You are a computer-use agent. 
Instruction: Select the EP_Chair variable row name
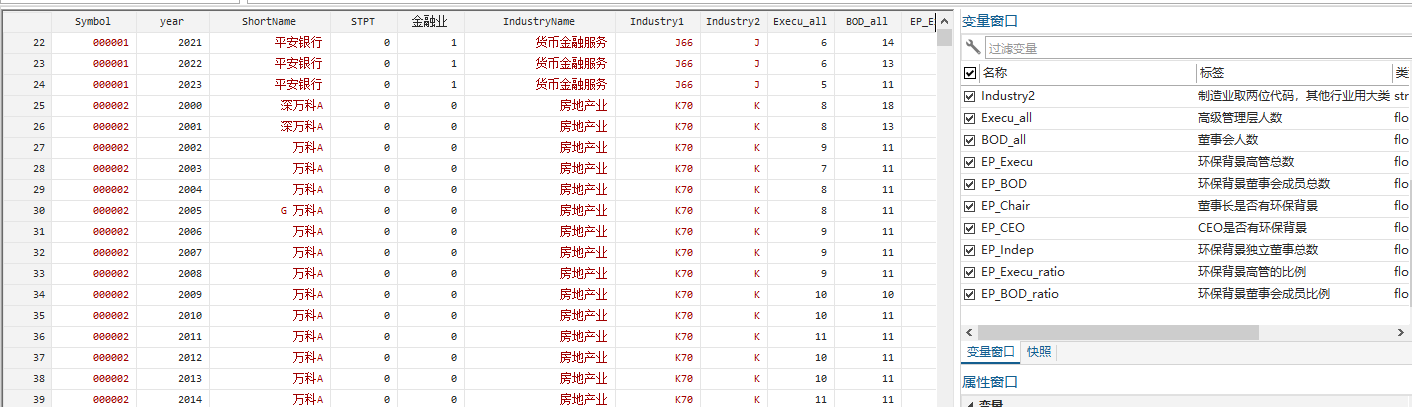[1005, 206]
